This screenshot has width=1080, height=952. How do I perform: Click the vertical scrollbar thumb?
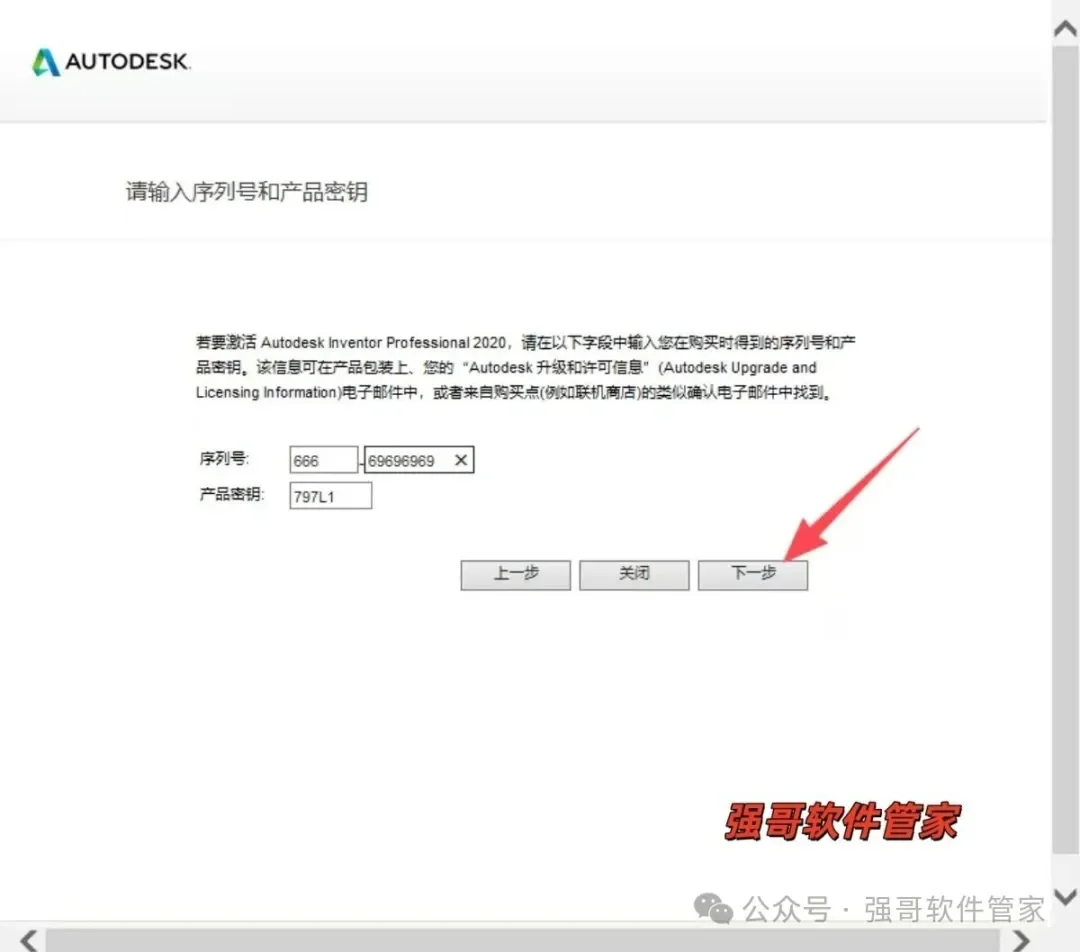point(1066,450)
